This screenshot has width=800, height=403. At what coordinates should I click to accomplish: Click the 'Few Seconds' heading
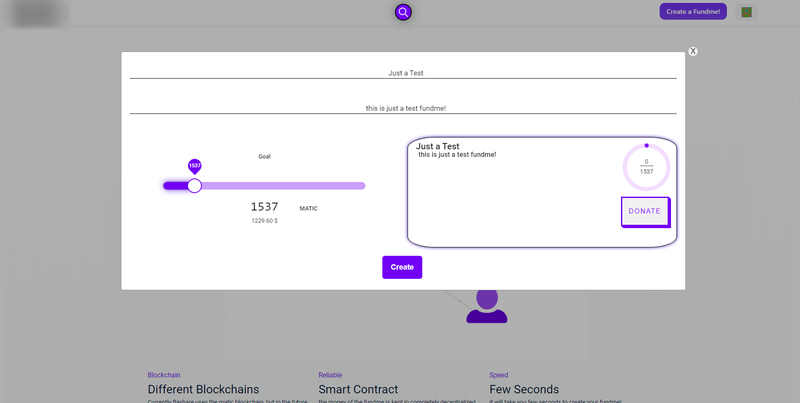pyautogui.click(x=524, y=389)
